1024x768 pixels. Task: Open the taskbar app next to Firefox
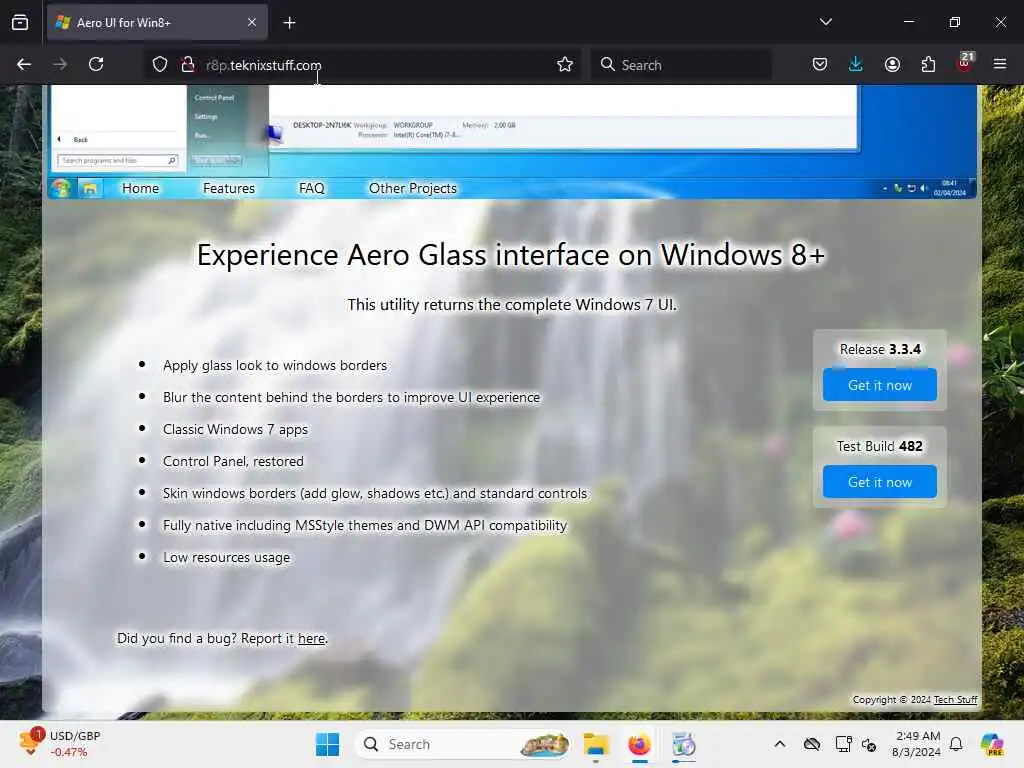pos(683,744)
